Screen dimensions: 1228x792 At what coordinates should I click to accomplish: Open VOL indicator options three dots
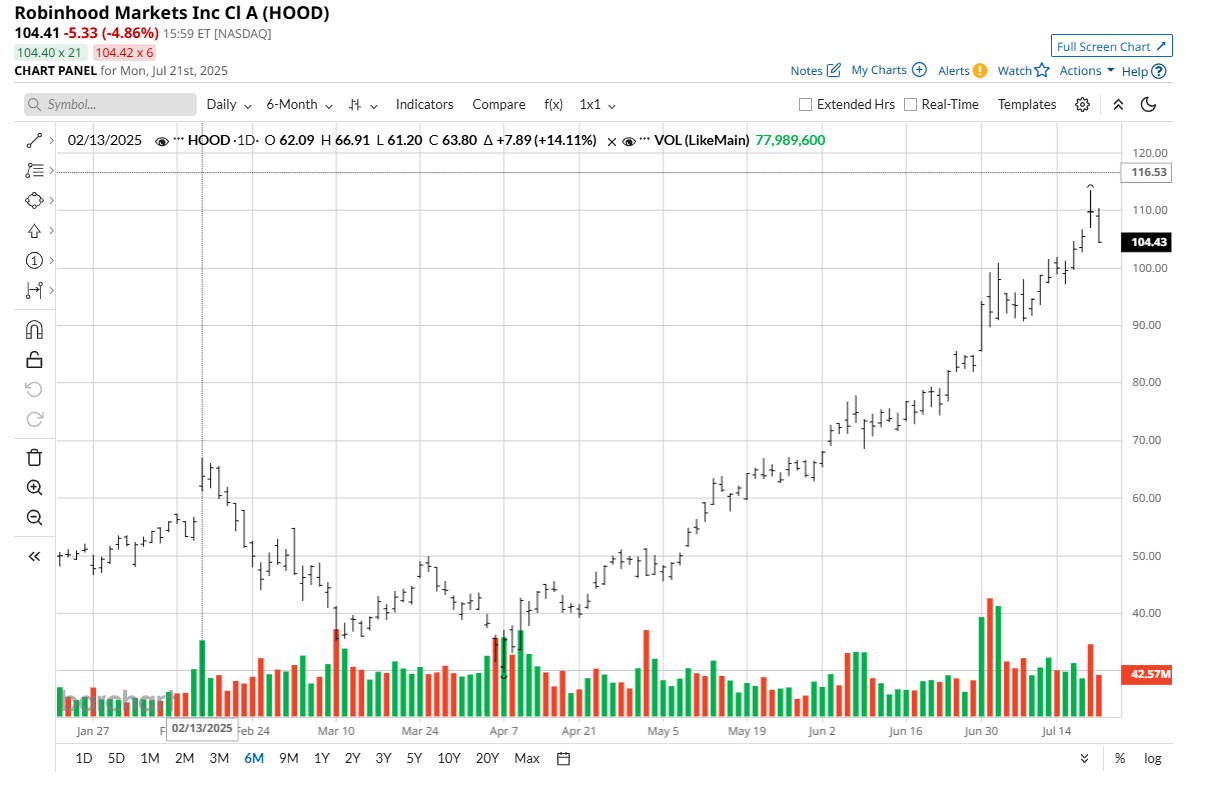pos(645,140)
